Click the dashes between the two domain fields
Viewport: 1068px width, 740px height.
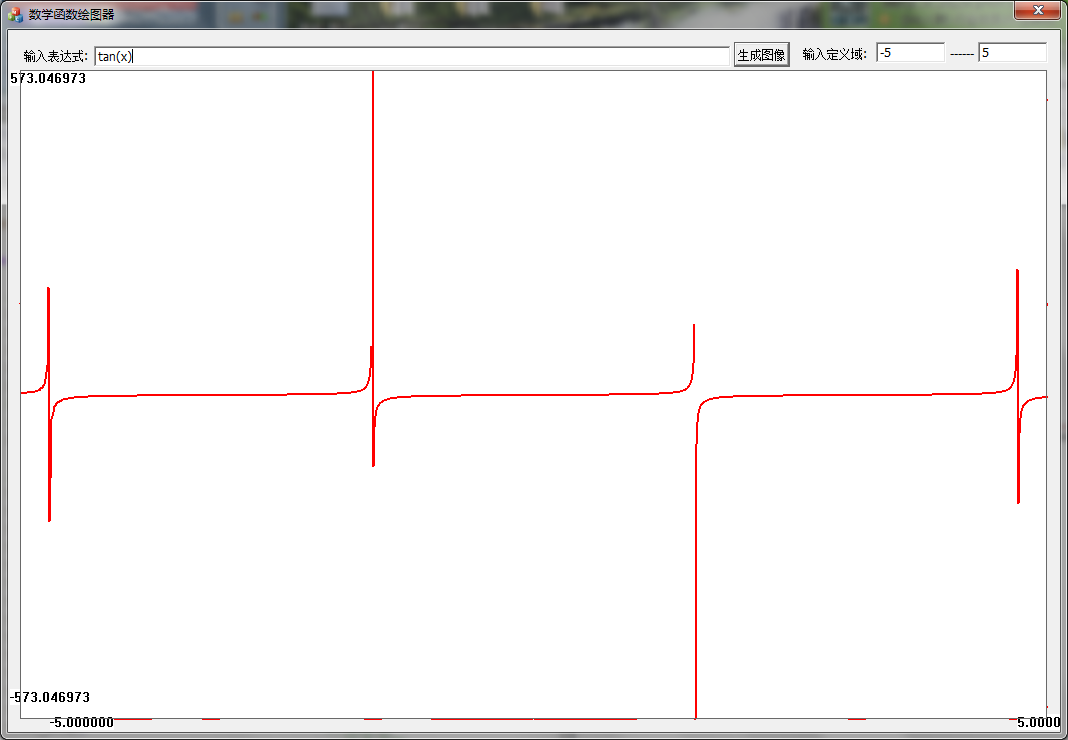point(961,54)
